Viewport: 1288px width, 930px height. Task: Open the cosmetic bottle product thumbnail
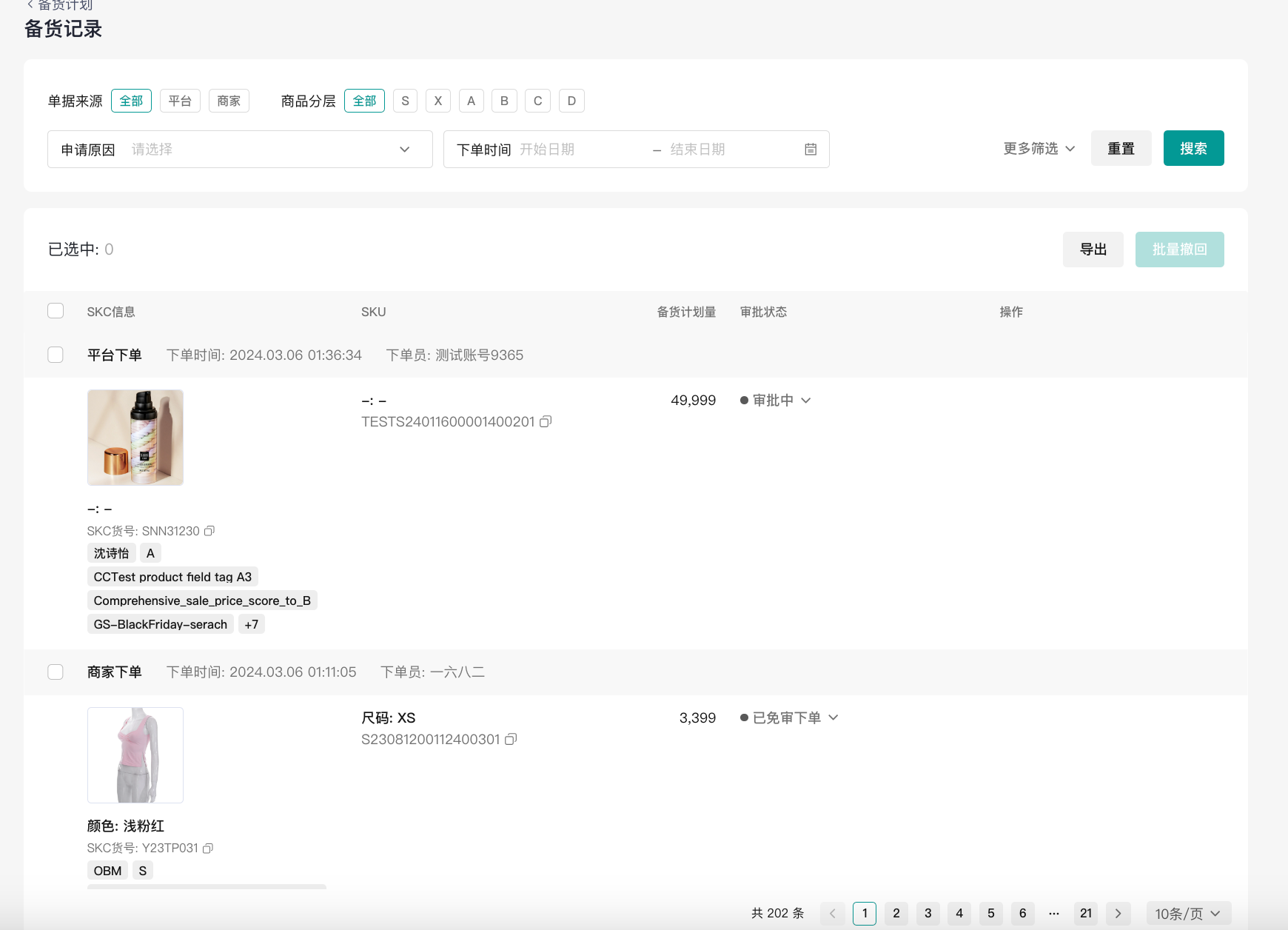(x=135, y=438)
